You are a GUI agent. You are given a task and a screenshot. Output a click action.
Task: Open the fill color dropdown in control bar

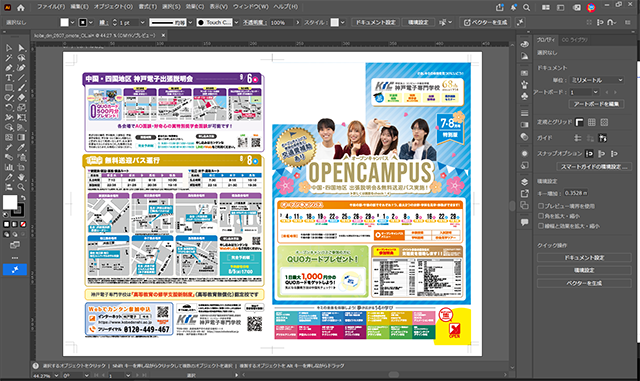point(72,22)
